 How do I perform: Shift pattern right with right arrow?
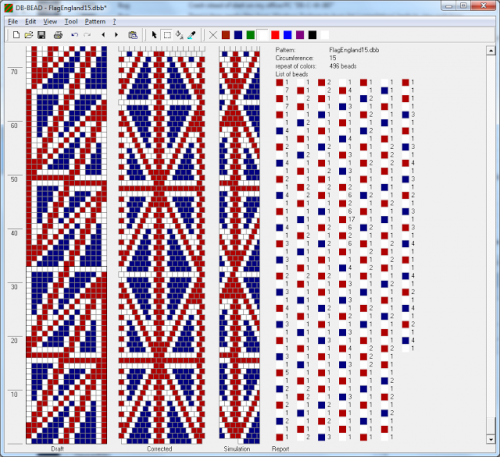pyautogui.click(x=116, y=35)
